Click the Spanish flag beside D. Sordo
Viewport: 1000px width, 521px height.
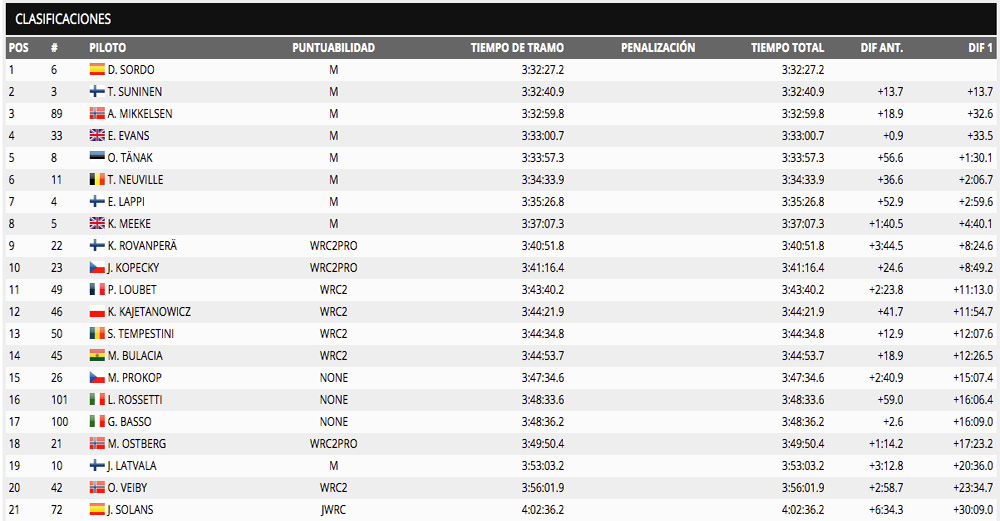97,70
